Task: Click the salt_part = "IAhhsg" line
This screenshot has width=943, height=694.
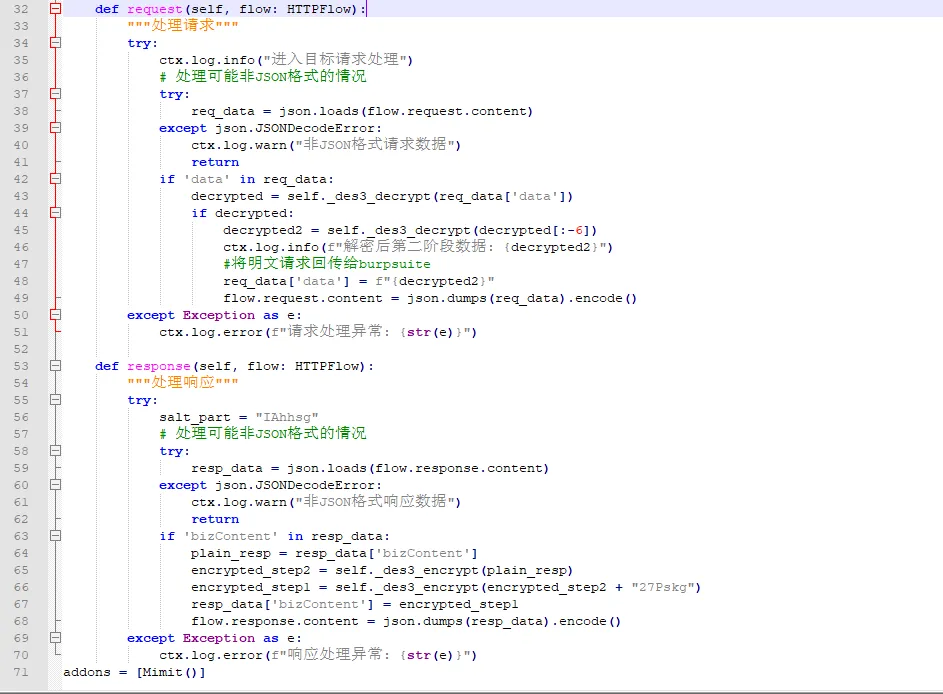Action: pos(239,417)
